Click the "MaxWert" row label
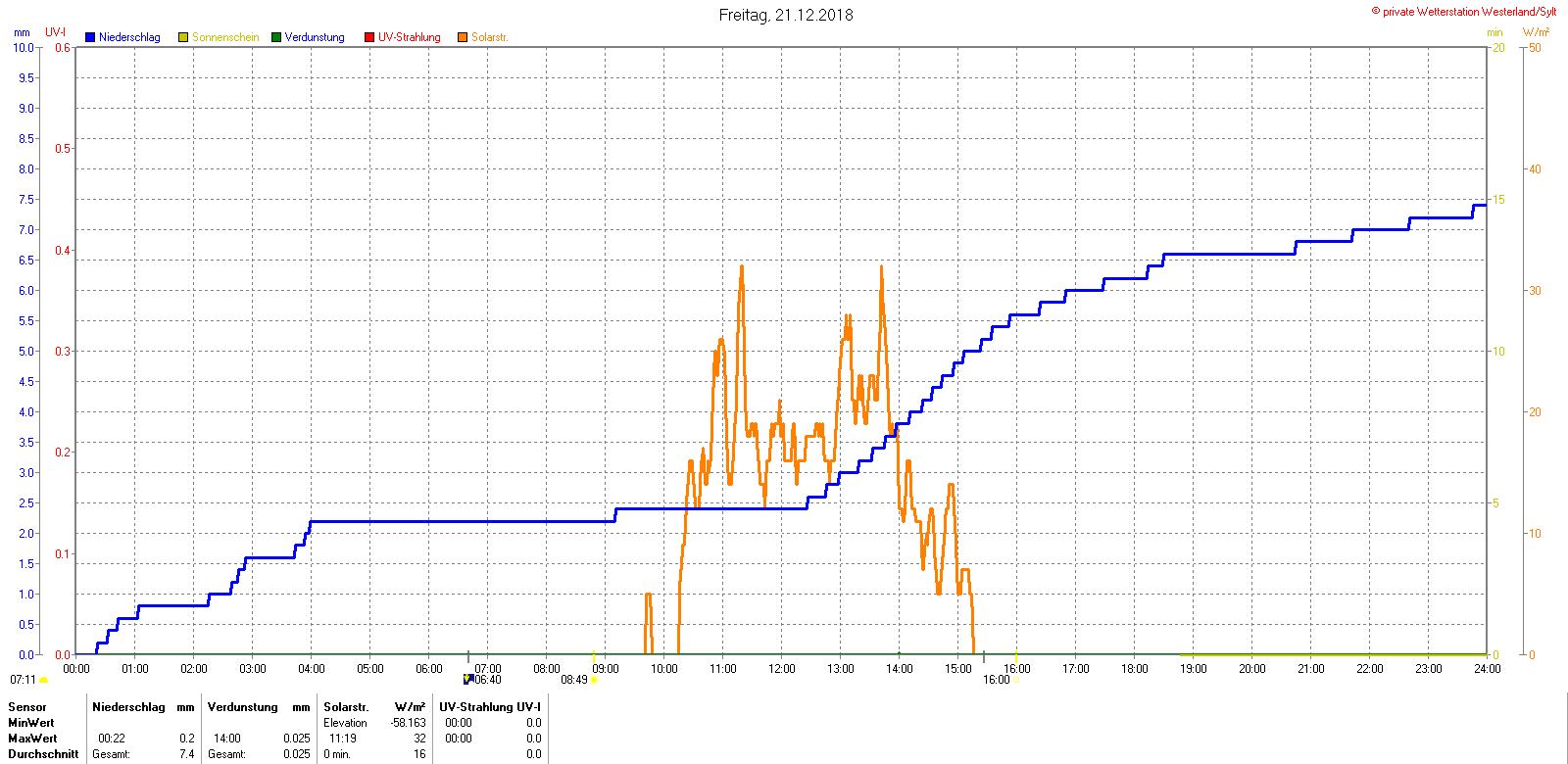1568x764 pixels. (x=32, y=739)
